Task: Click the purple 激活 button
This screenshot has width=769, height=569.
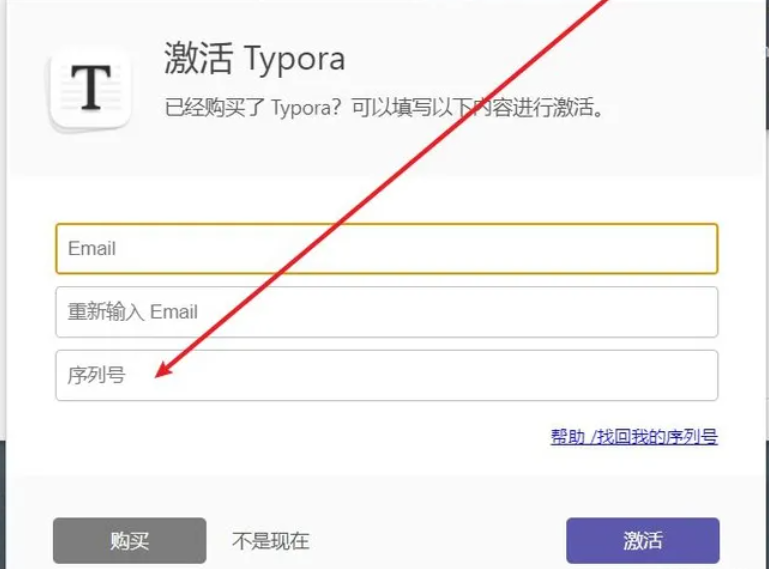Action: point(642,541)
